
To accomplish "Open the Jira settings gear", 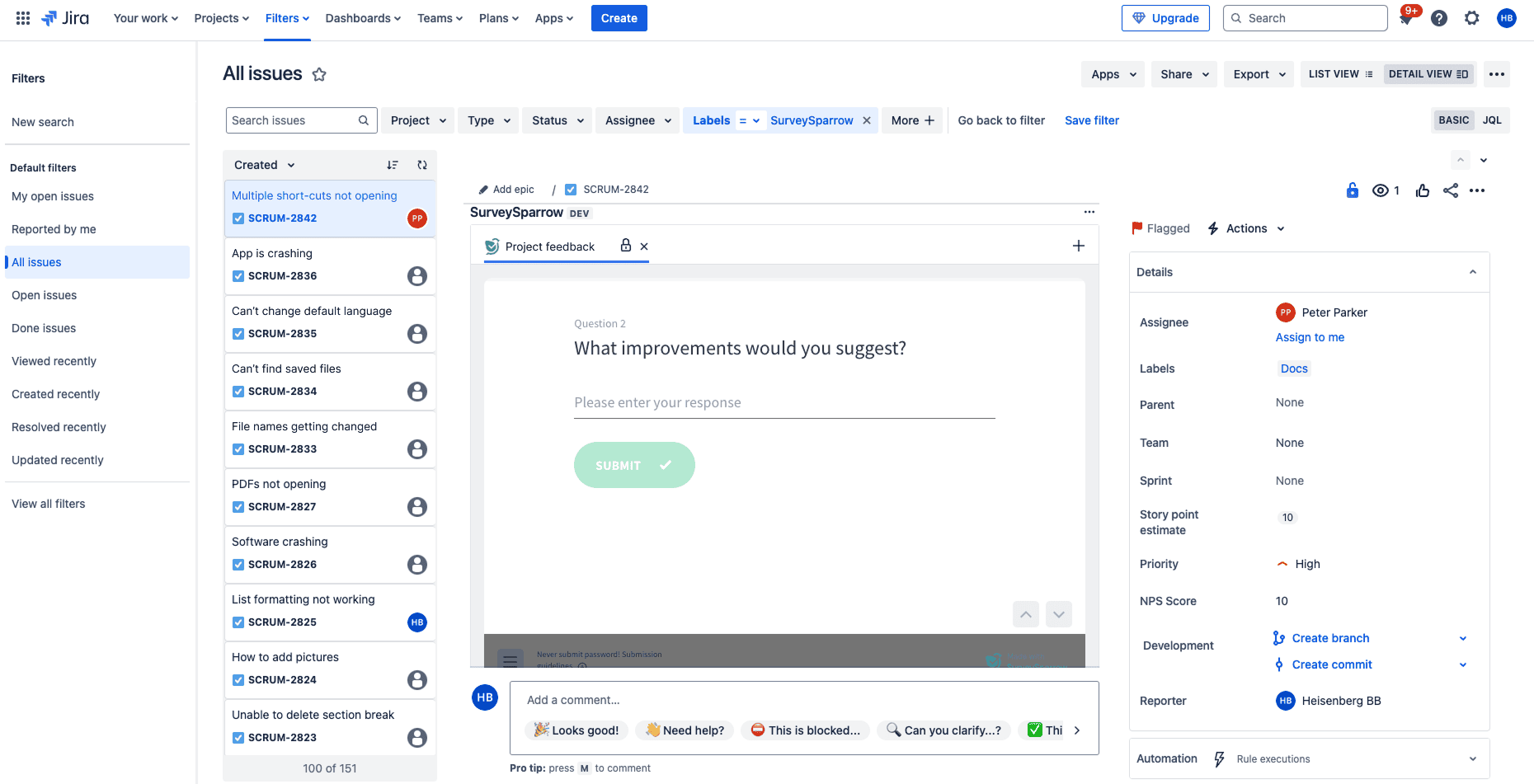I will pos(1472,17).
